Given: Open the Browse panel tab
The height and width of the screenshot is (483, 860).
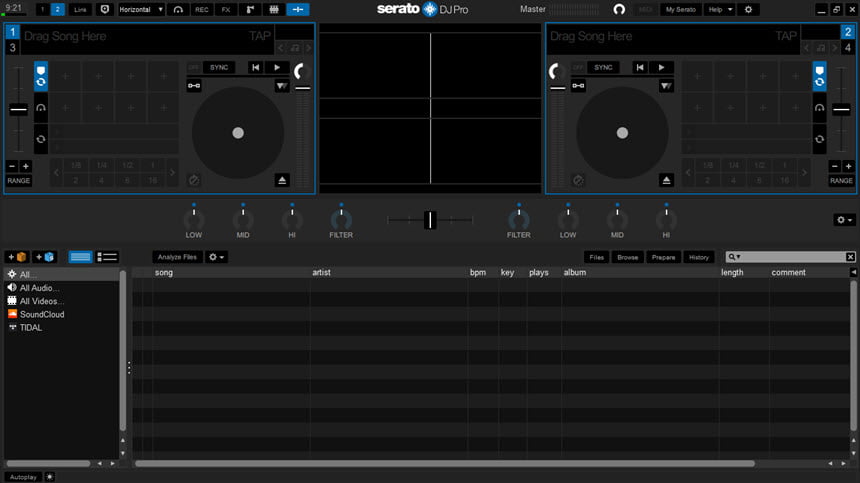Looking at the screenshot, I should pos(627,257).
